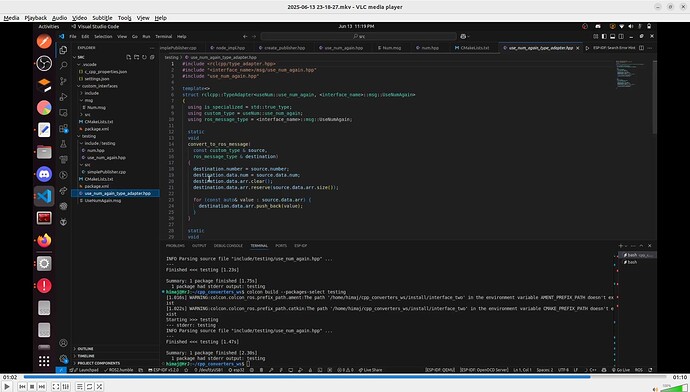This screenshot has height=392, width=690.
Task: Open the VLC Video menu
Action: point(79,18)
